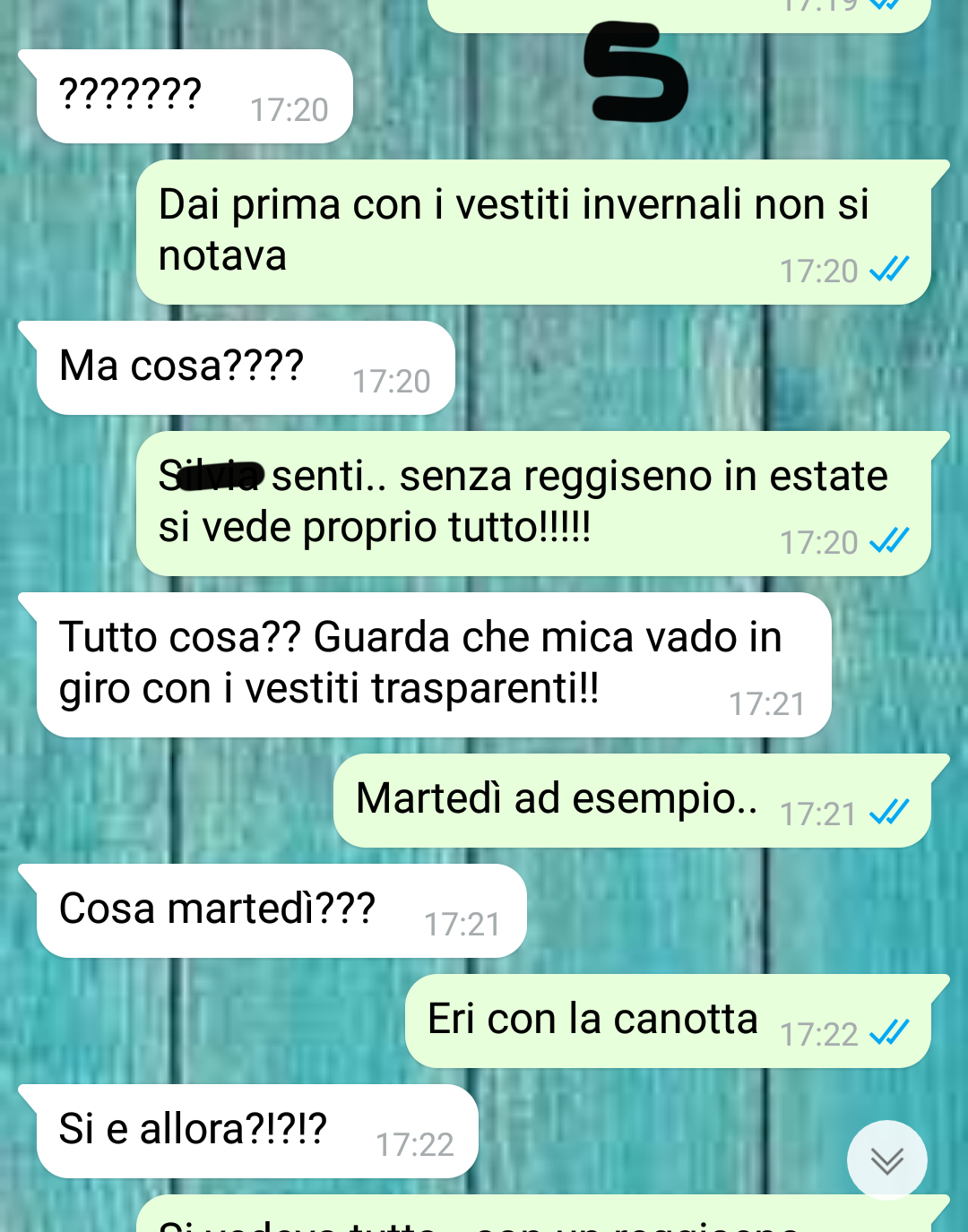Tap the 17:22 timestamp on 'Si e allora?!?!?'

pos(414,1144)
